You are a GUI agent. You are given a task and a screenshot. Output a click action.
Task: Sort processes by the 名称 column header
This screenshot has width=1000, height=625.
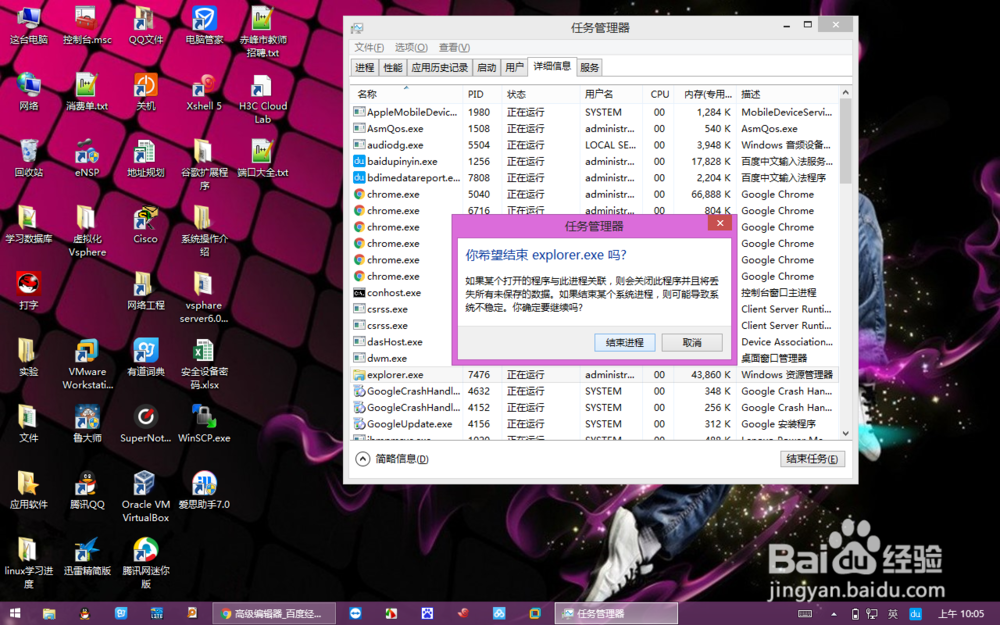406,94
